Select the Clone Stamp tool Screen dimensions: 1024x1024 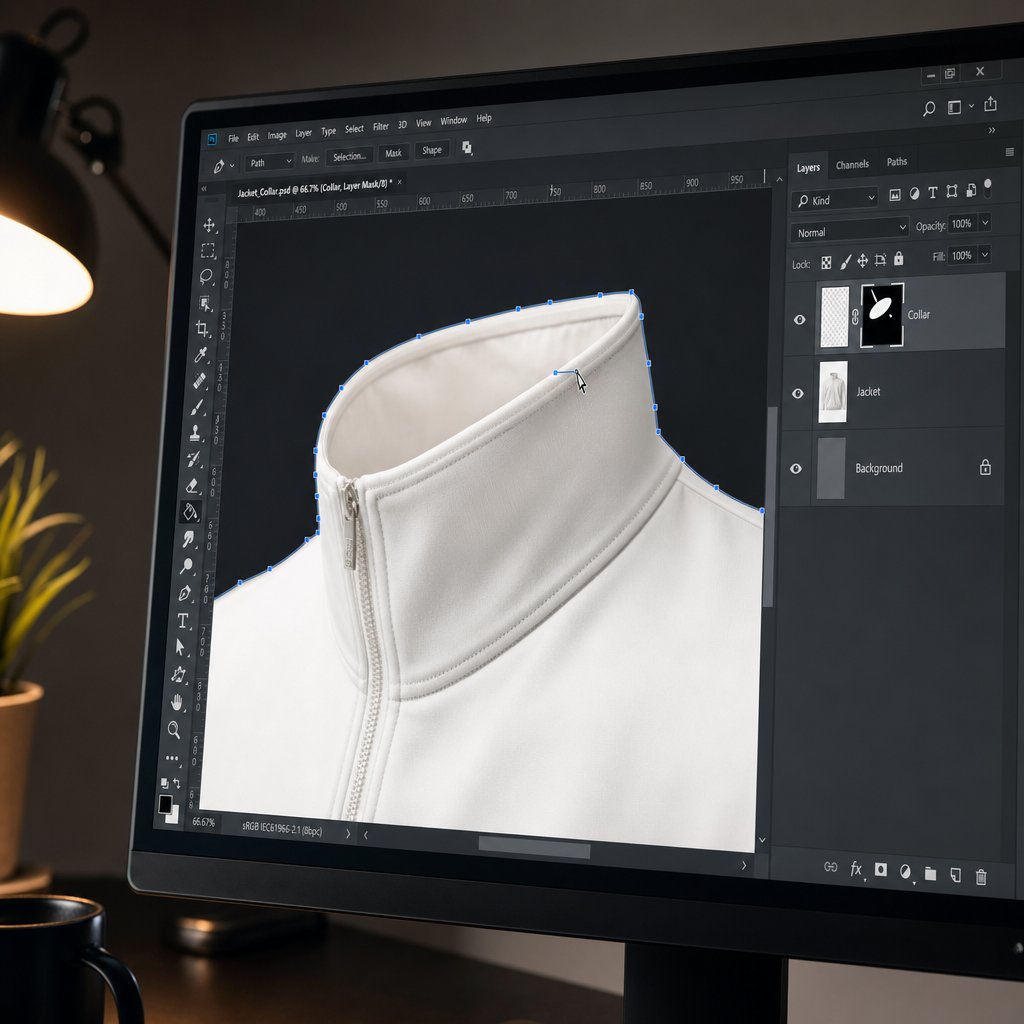[195, 433]
